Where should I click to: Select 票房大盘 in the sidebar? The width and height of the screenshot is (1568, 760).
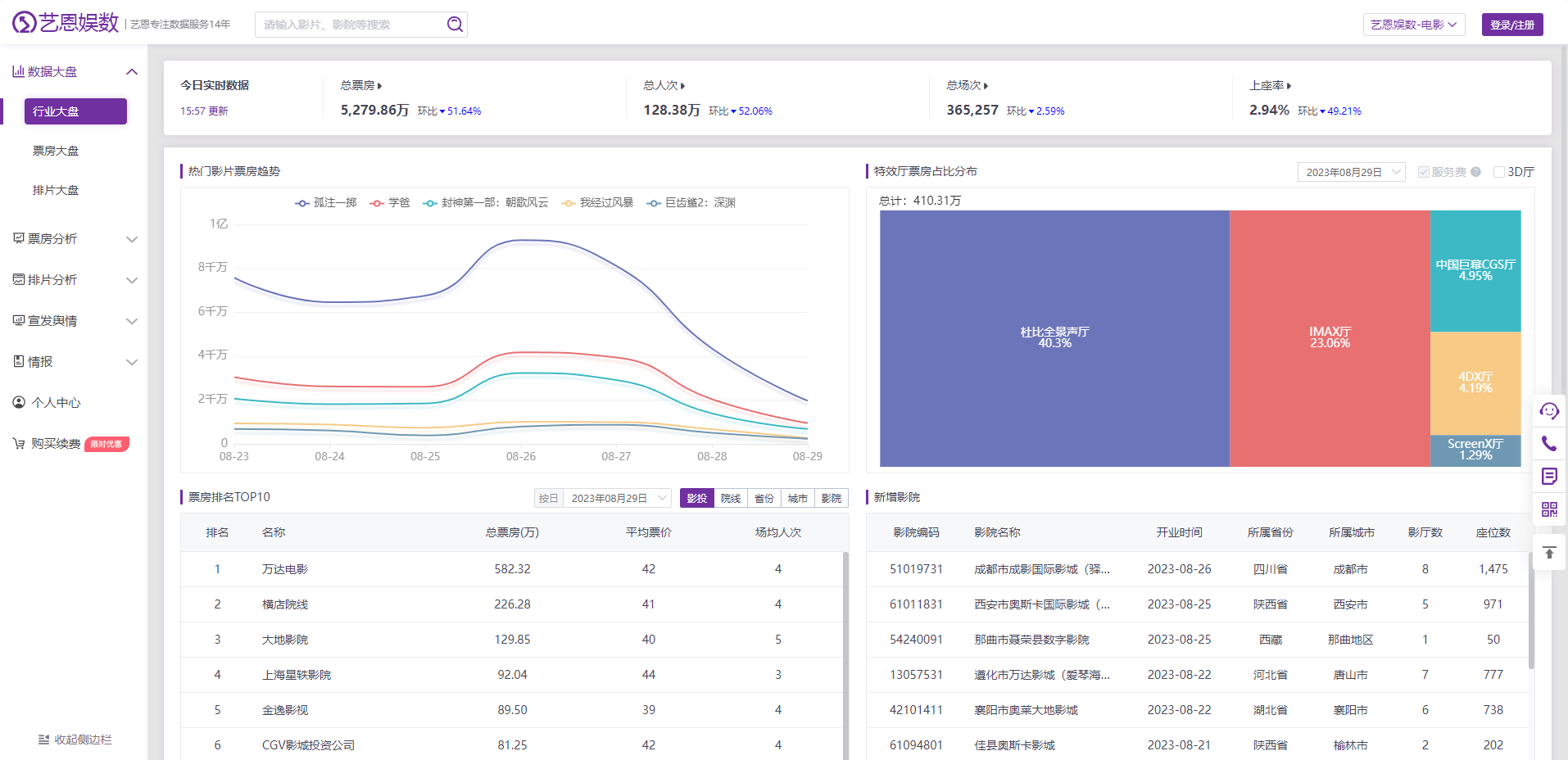point(56,151)
